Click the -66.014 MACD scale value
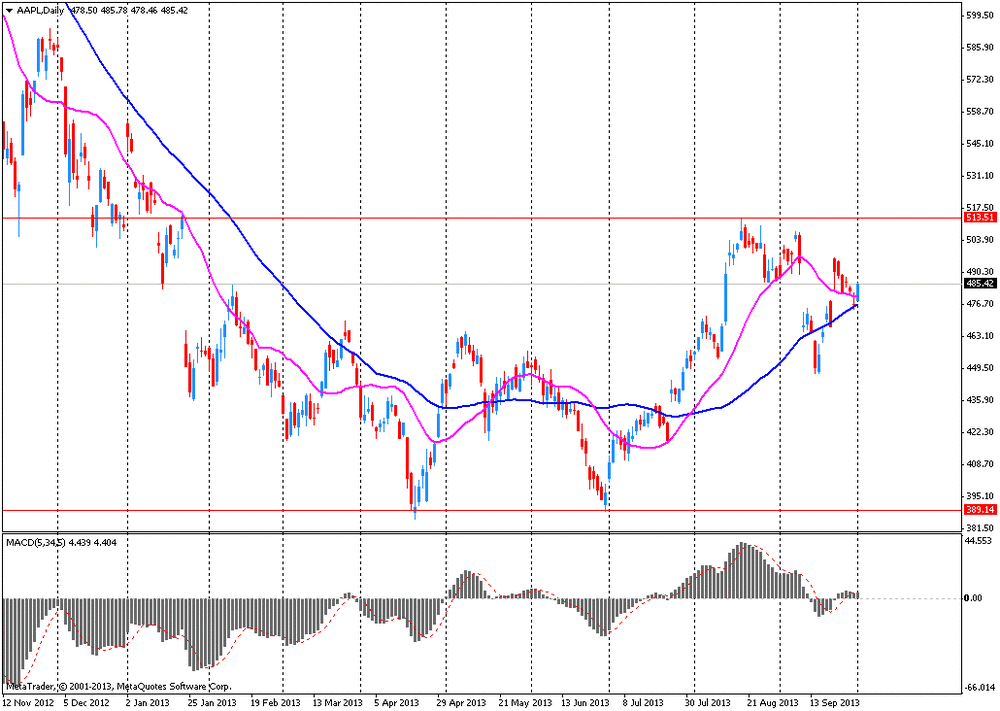The image size is (1000, 711). [981, 688]
